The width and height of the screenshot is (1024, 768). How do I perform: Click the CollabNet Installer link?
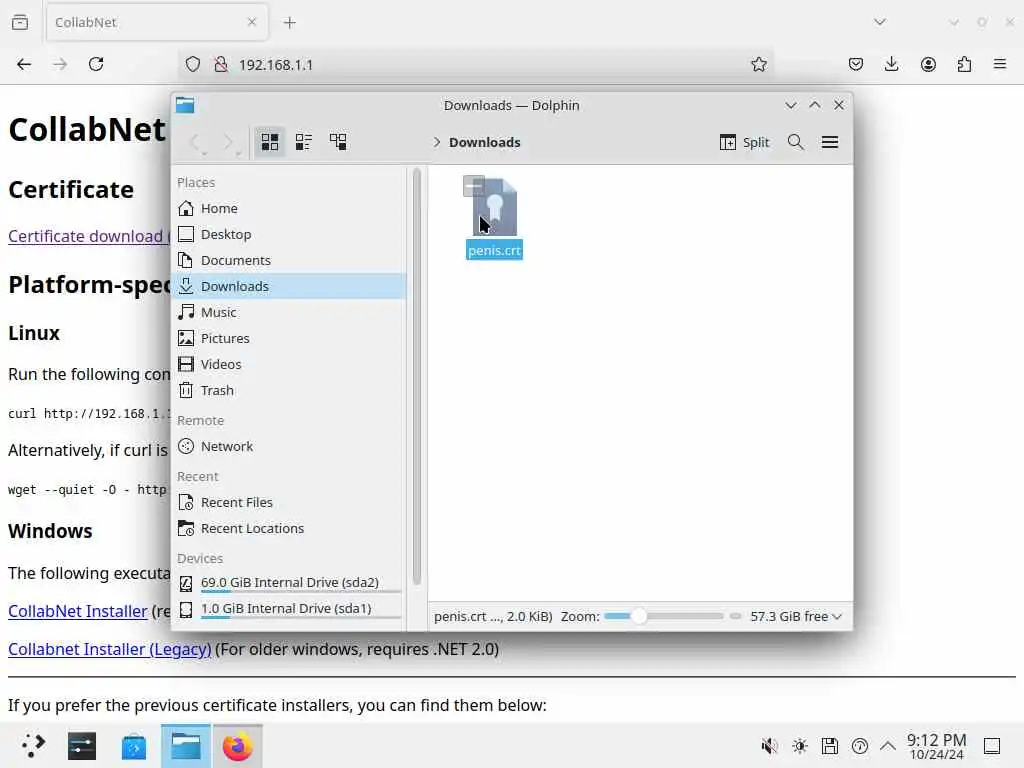coord(78,611)
